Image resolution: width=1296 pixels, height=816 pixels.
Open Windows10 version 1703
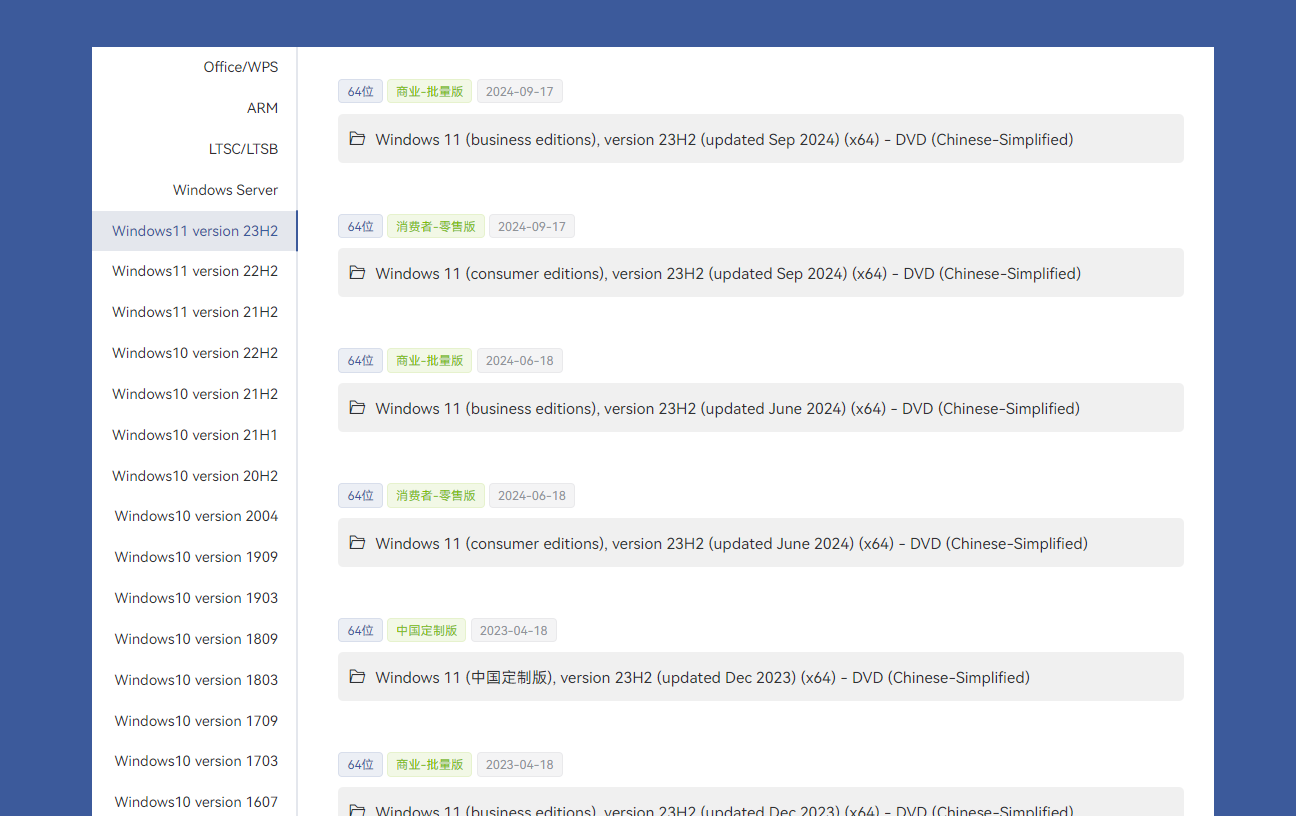coord(195,761)
